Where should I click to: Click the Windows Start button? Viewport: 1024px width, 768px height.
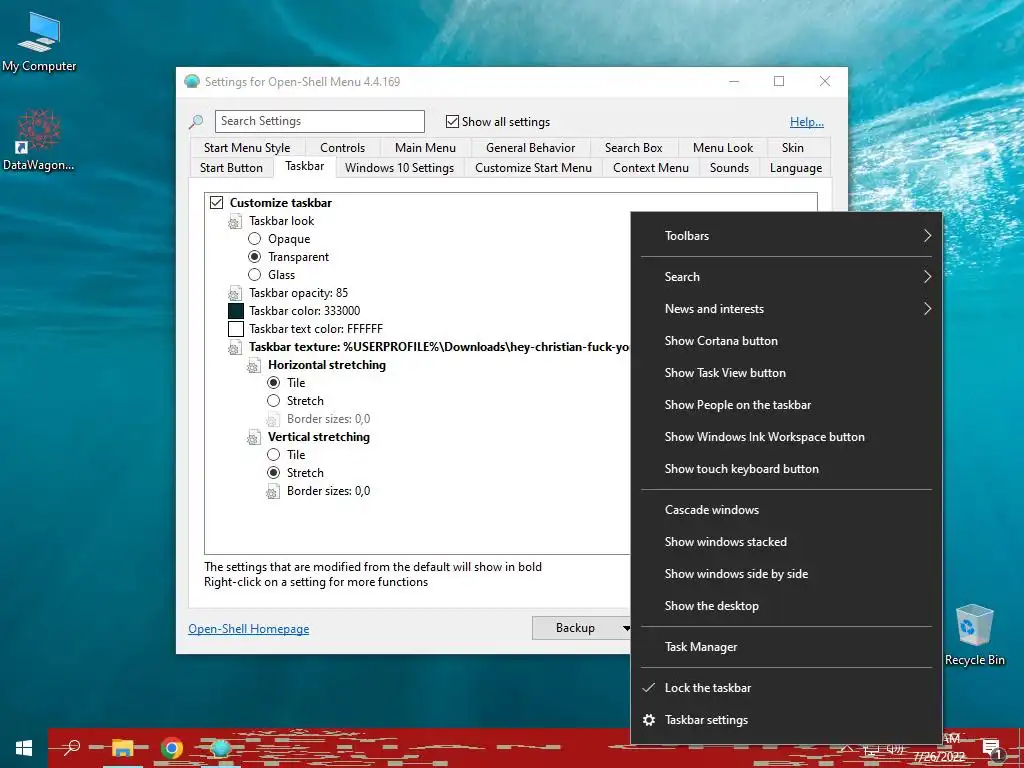click(24, 748)
